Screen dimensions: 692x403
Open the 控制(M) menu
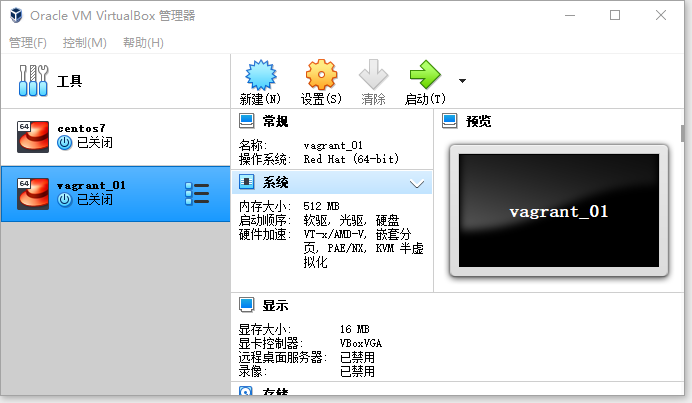(85, 43)
